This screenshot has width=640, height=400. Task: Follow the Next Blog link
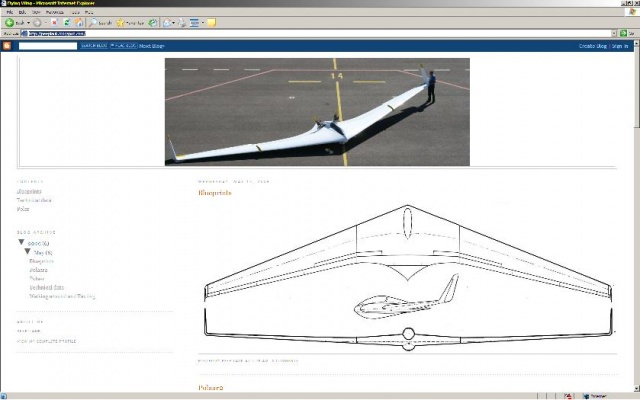point(152,46)
